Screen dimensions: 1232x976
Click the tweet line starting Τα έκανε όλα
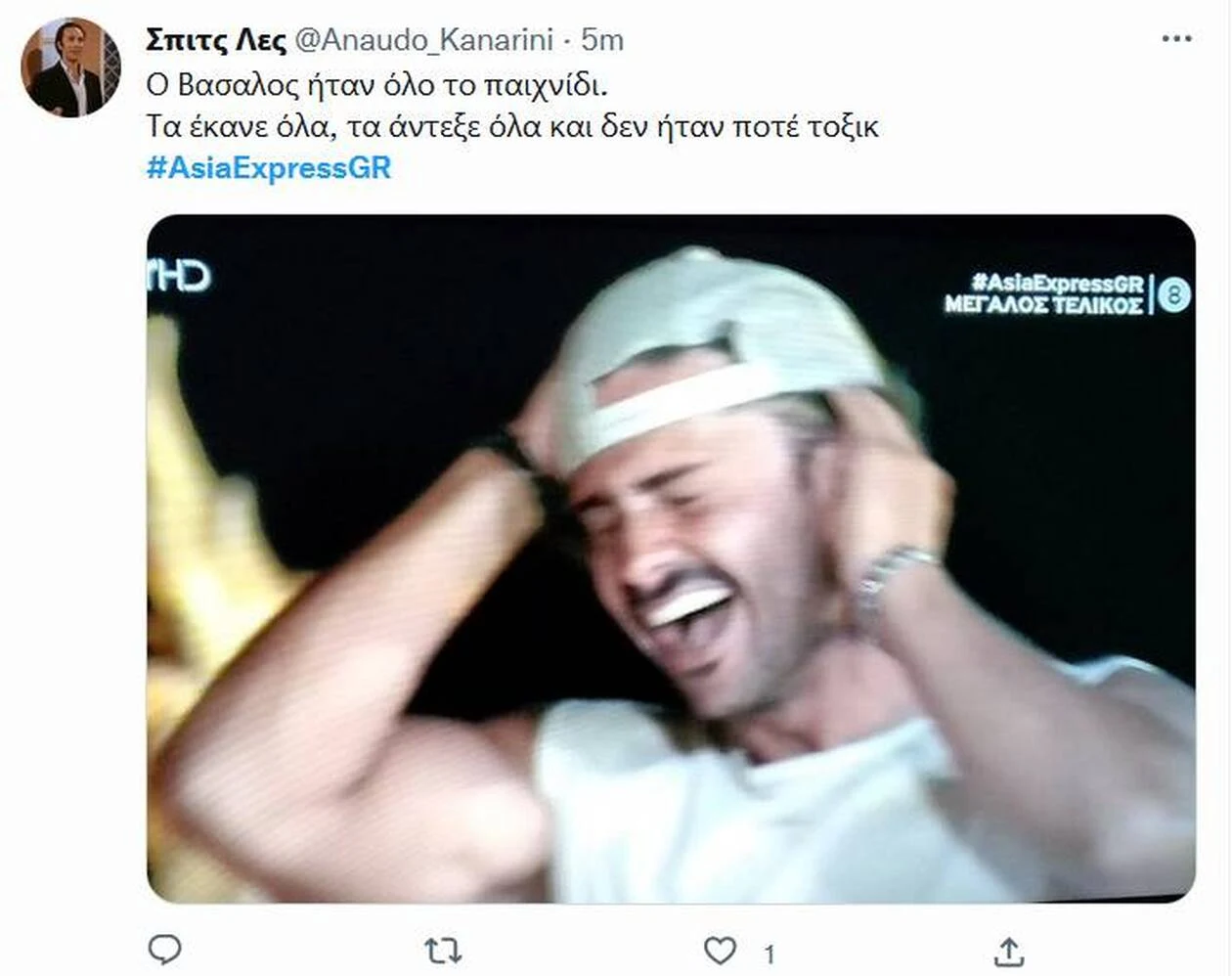pos(512,126)
